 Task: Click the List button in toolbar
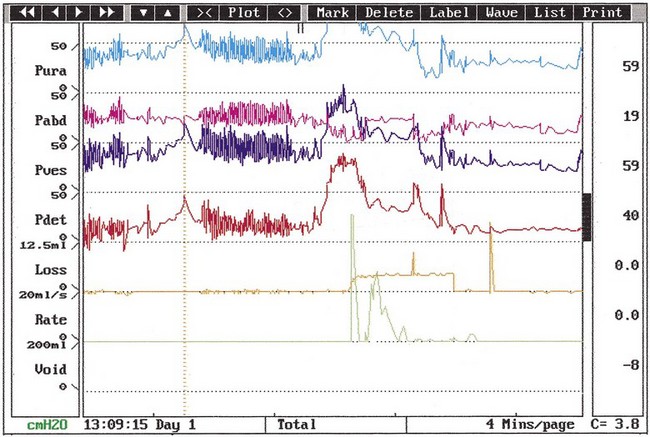point(549,13)
